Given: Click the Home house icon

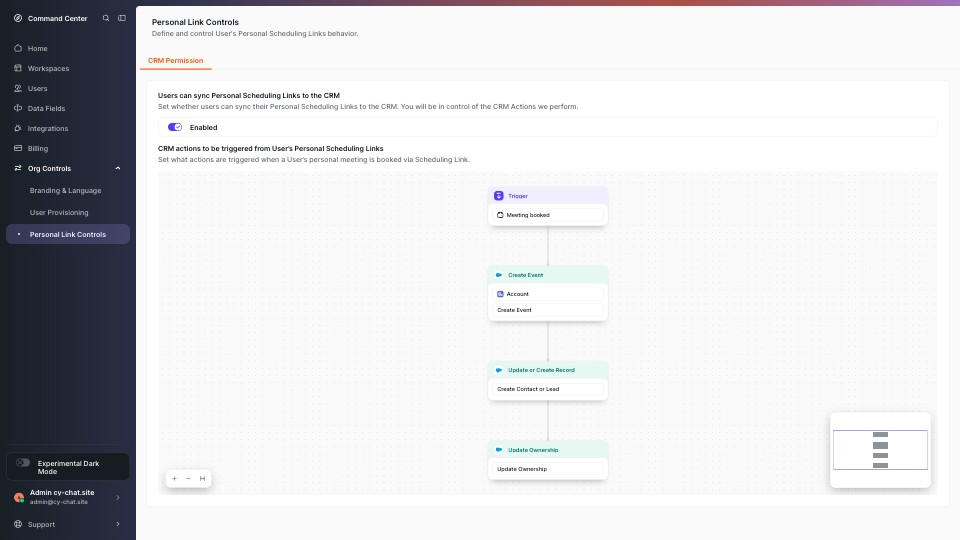Looking at the screenshot, I should click(18, 48).
